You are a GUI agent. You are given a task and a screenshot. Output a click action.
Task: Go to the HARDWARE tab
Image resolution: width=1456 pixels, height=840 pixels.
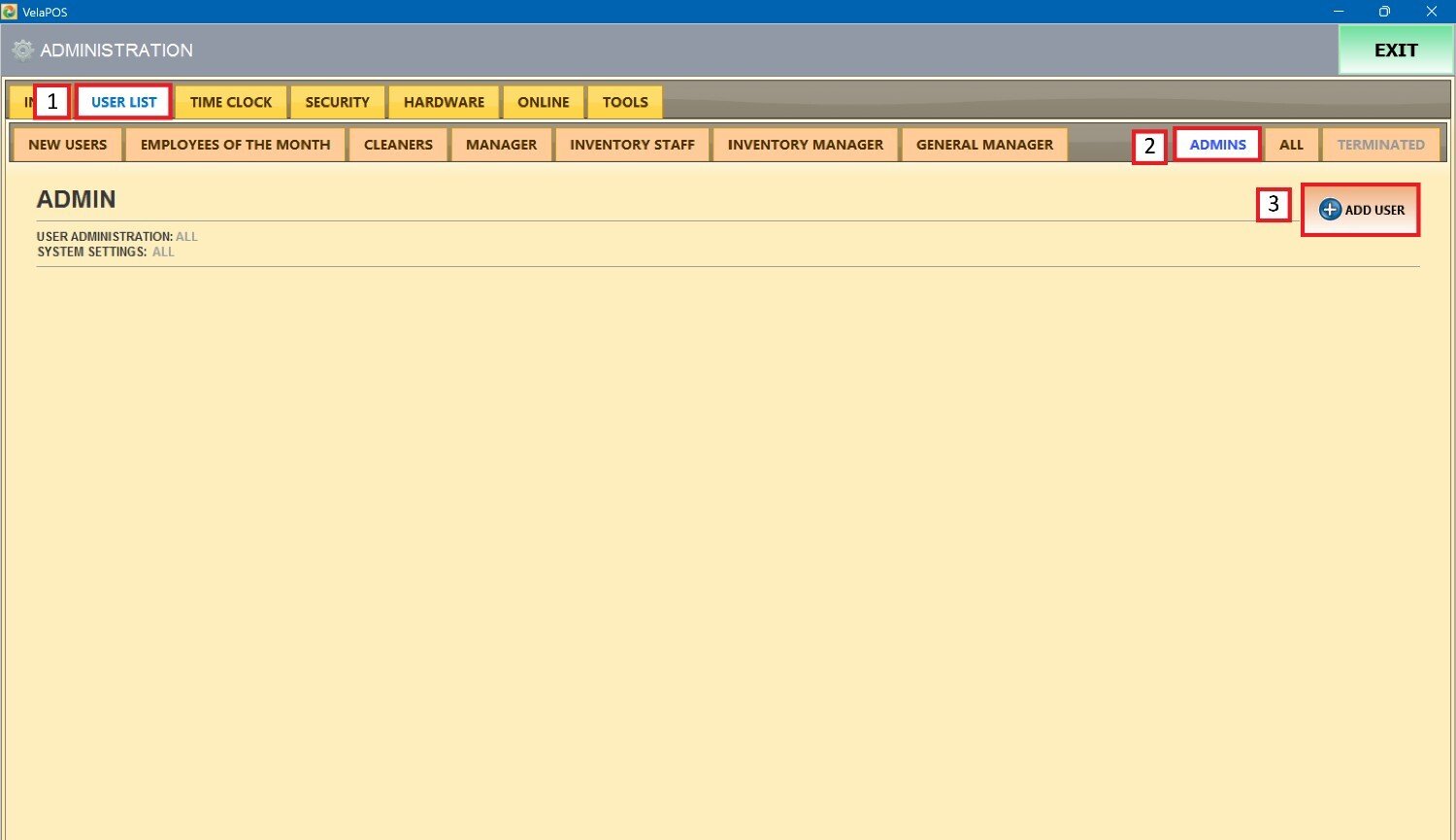click(x=444, y=102)
